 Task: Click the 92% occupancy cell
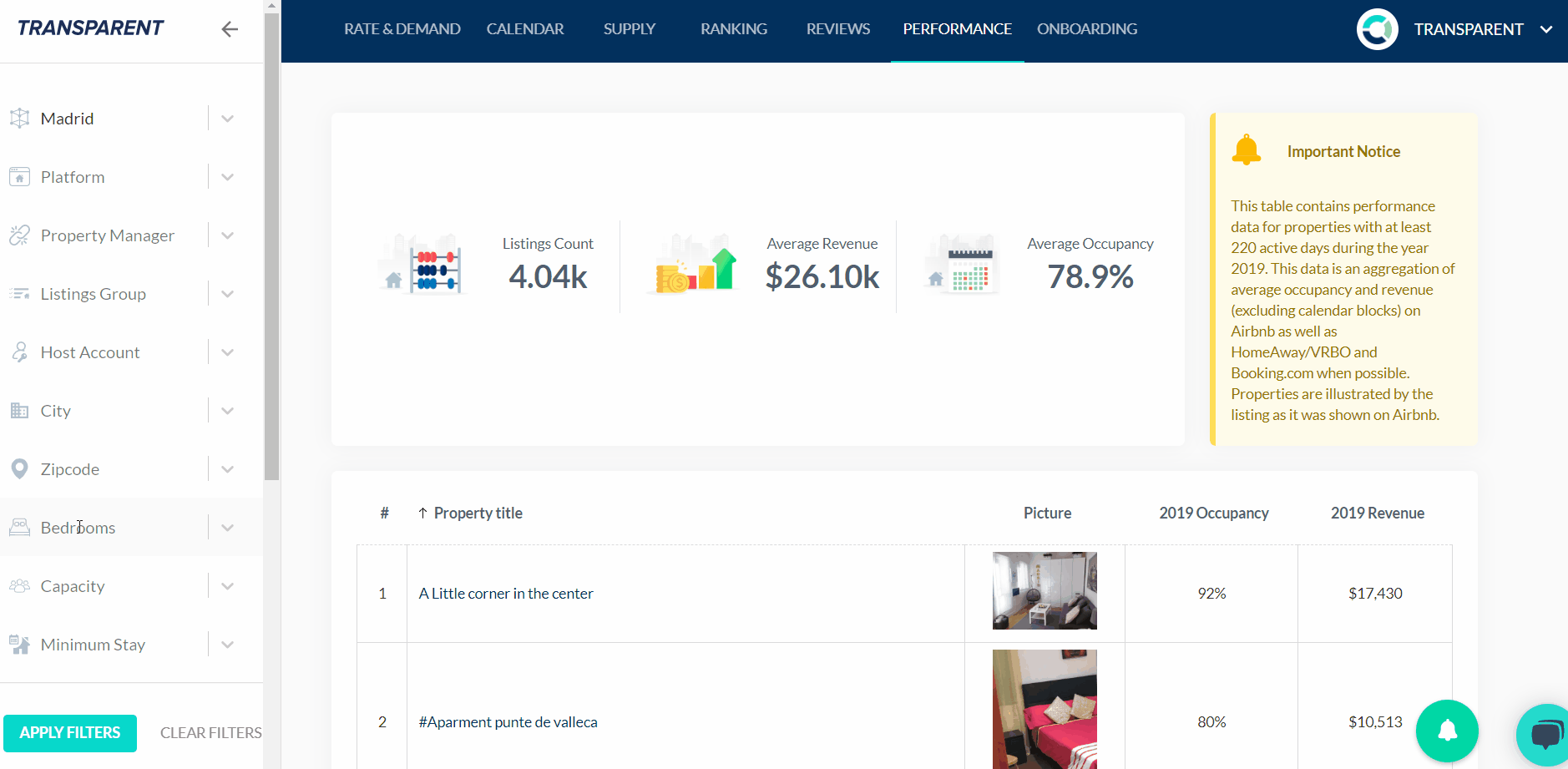(1211, 594)
